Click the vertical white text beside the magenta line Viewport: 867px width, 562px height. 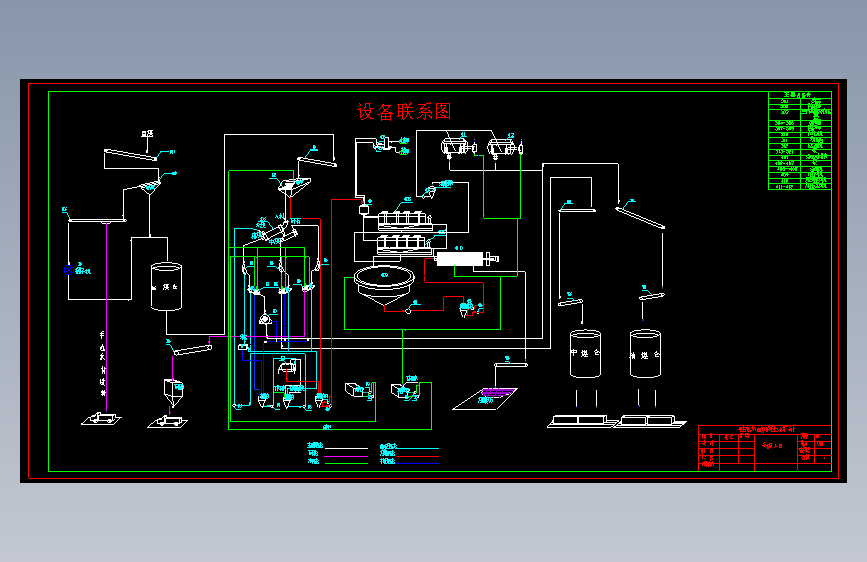102,364
